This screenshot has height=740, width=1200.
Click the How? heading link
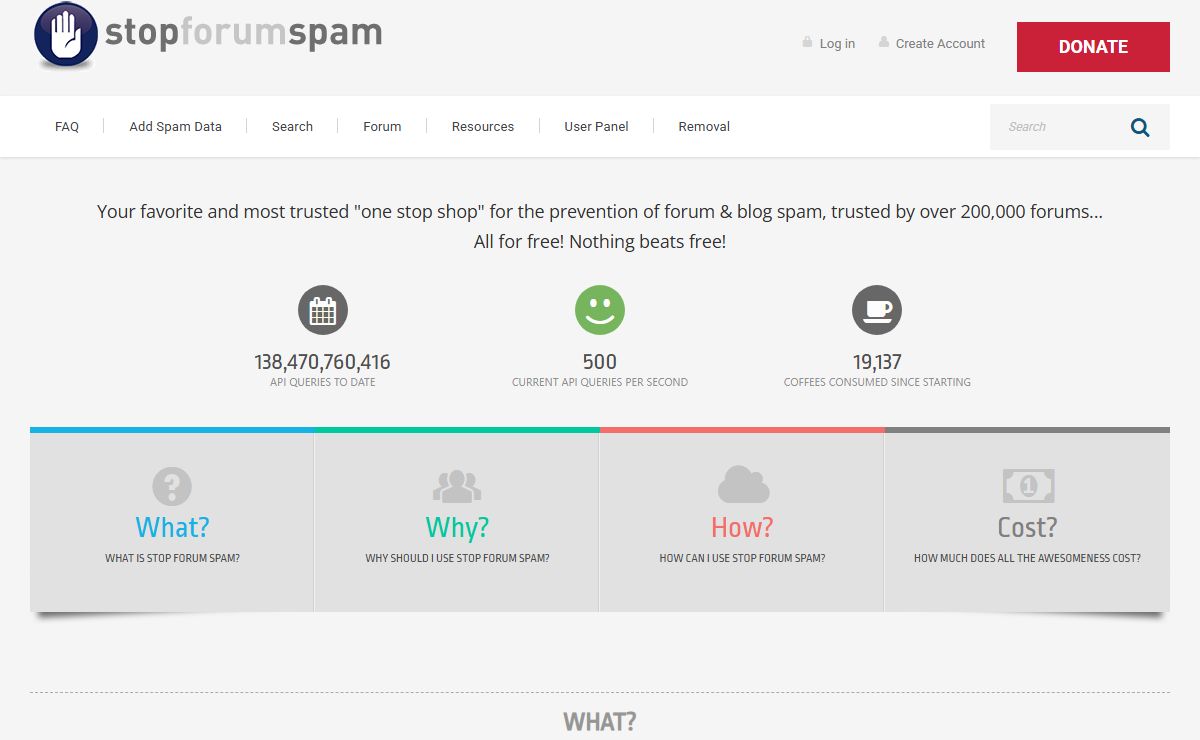[742, 527]
